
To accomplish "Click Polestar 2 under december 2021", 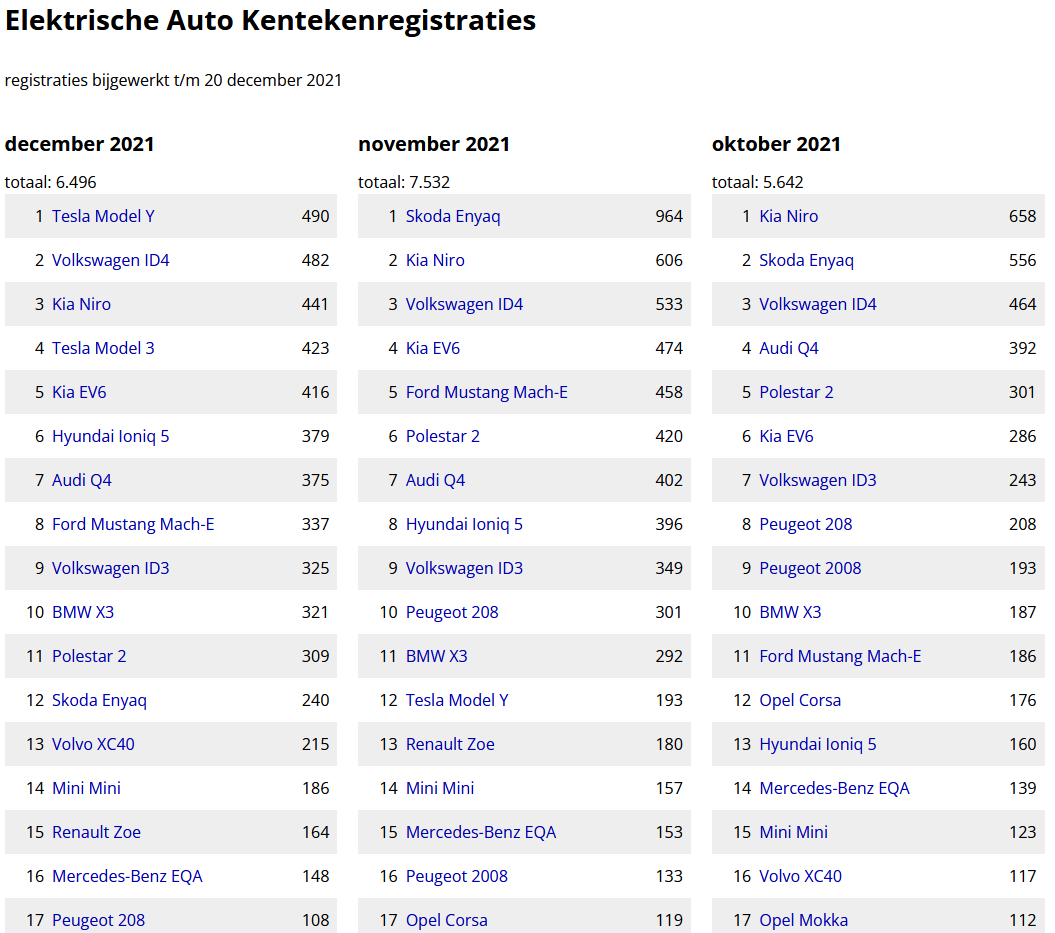I will (x=89, y=656).
